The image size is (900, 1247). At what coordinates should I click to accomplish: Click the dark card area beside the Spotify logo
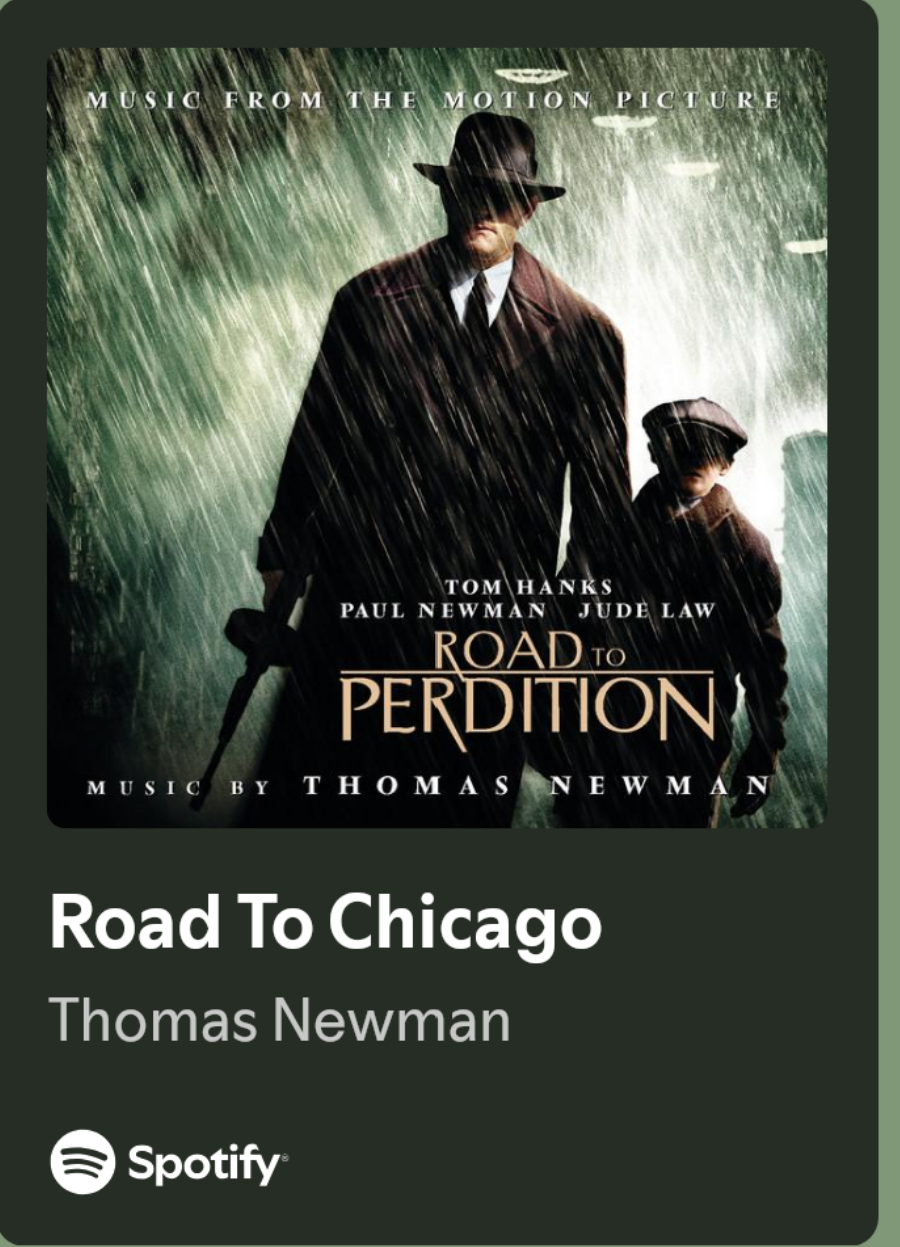tap(580, 1163)
